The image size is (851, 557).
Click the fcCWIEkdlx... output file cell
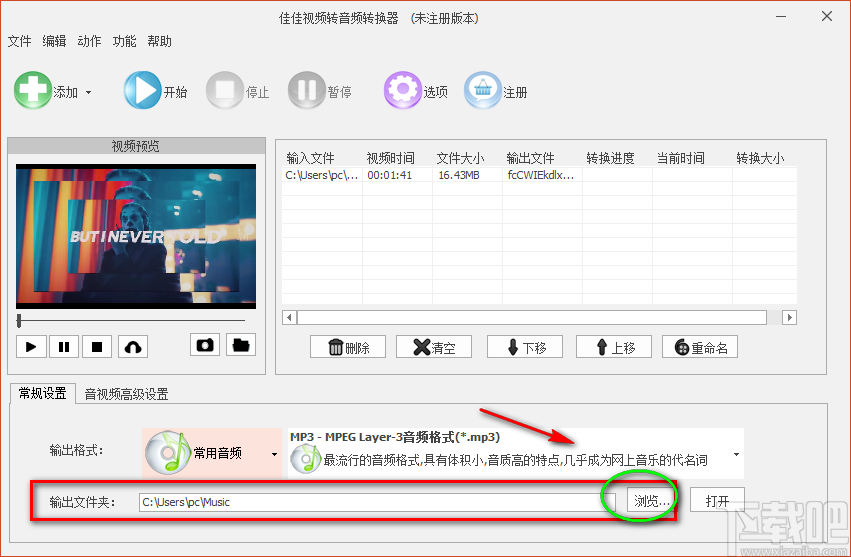tap(541, 175)
